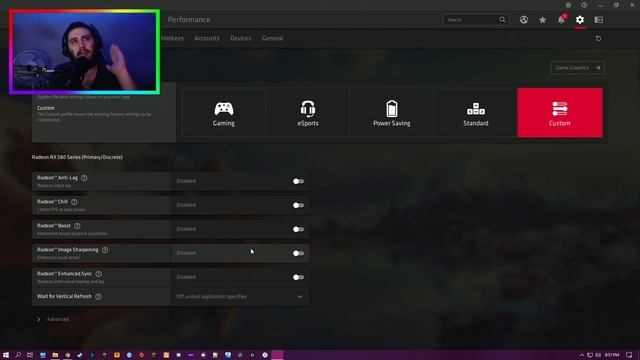Viewport: 640px width, 360px height.
Task: Open the Radeon web browser globe icon
Action: (x=524, y=20)
